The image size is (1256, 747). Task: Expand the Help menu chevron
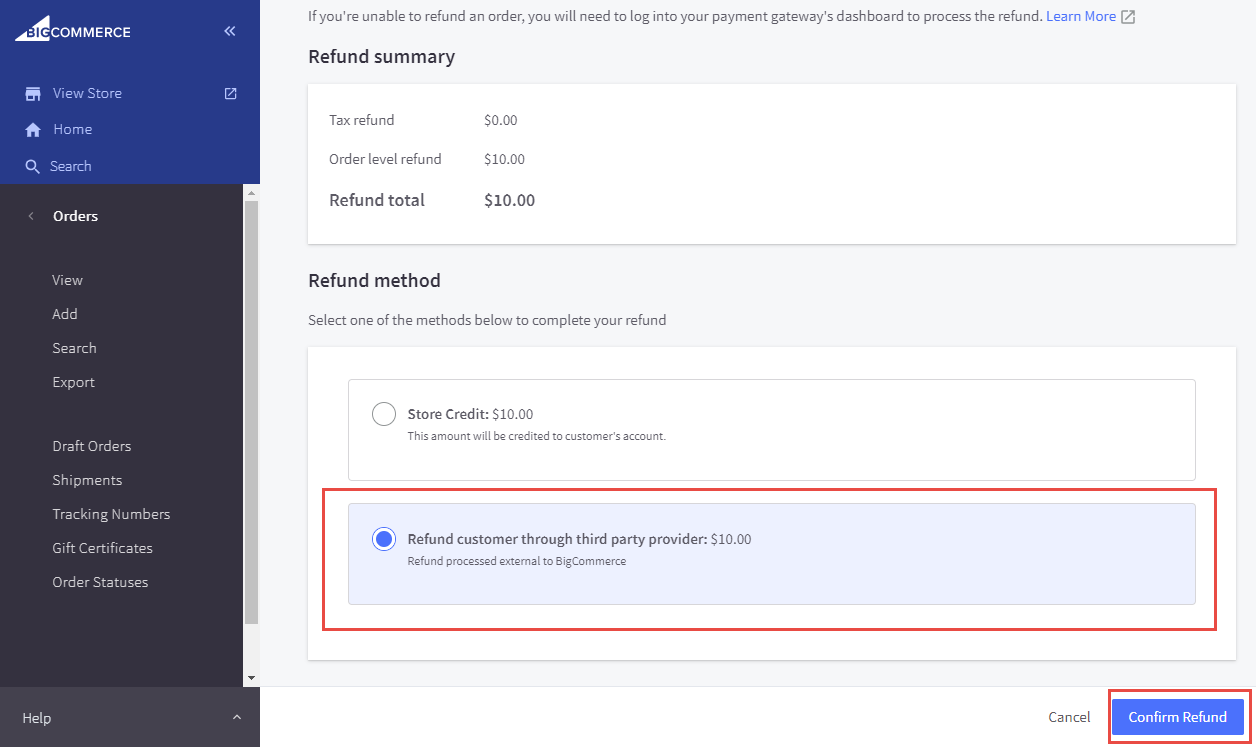click(x=237, y=718)
